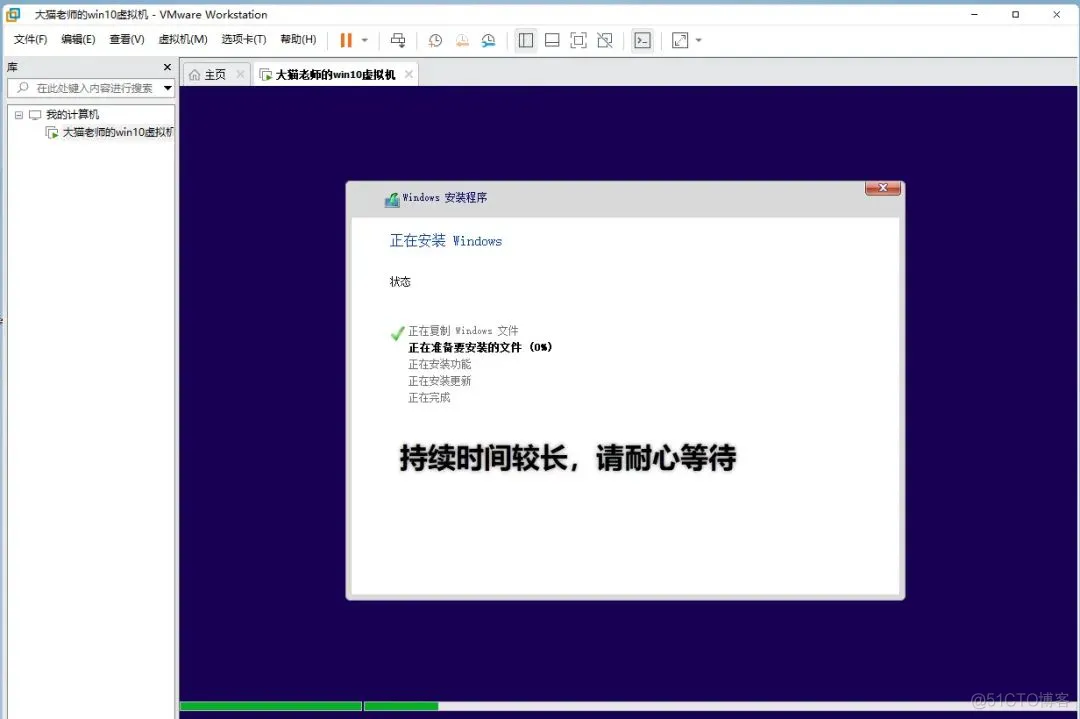This screenshot has height=719, width=1080.
Task: Revert to snapshot with the second clock icon
Action: (x=462, y=41)
